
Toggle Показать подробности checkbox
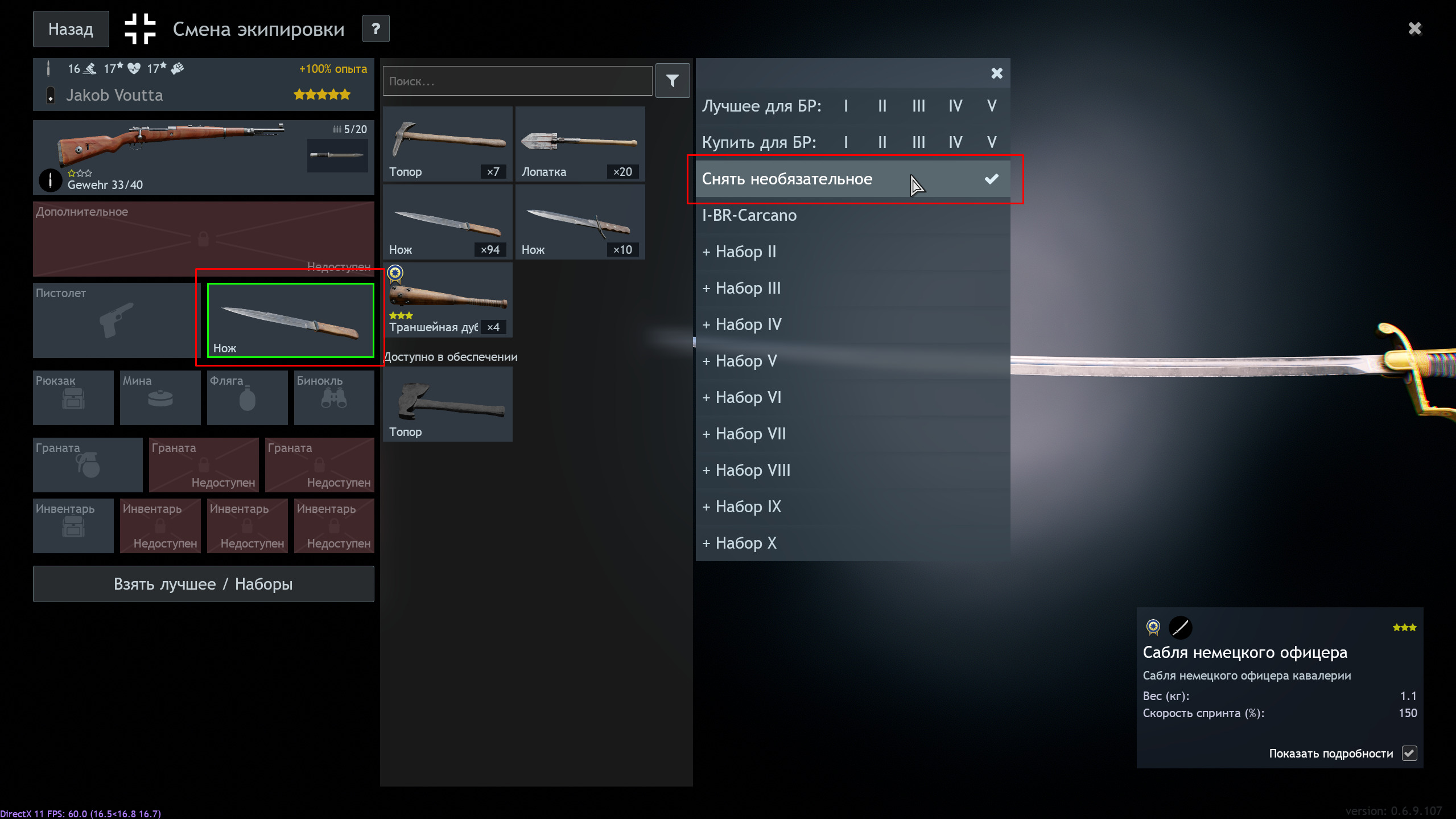(1409, 753)
